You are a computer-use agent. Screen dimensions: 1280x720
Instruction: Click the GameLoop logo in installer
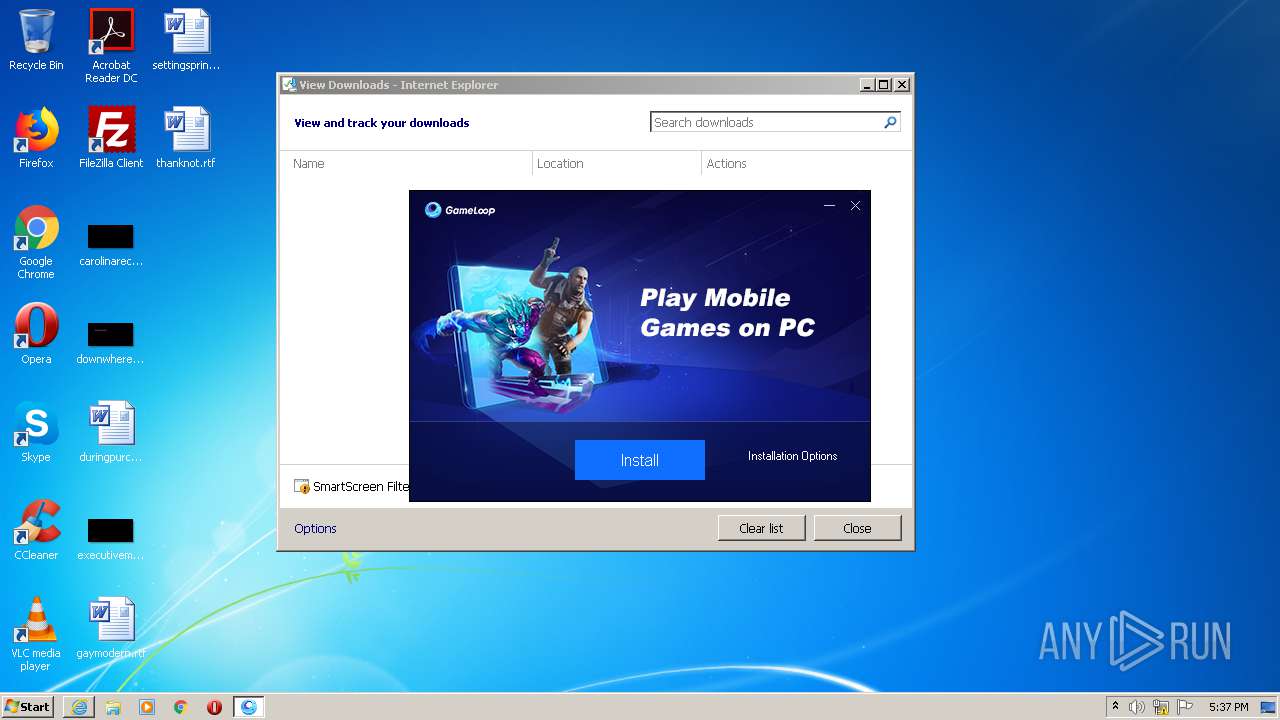460,210
